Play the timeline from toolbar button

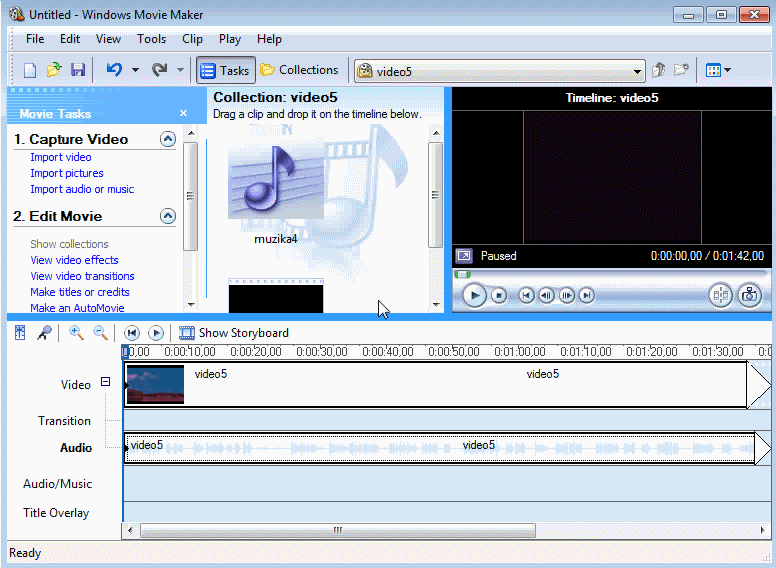(x=156, y=333)
